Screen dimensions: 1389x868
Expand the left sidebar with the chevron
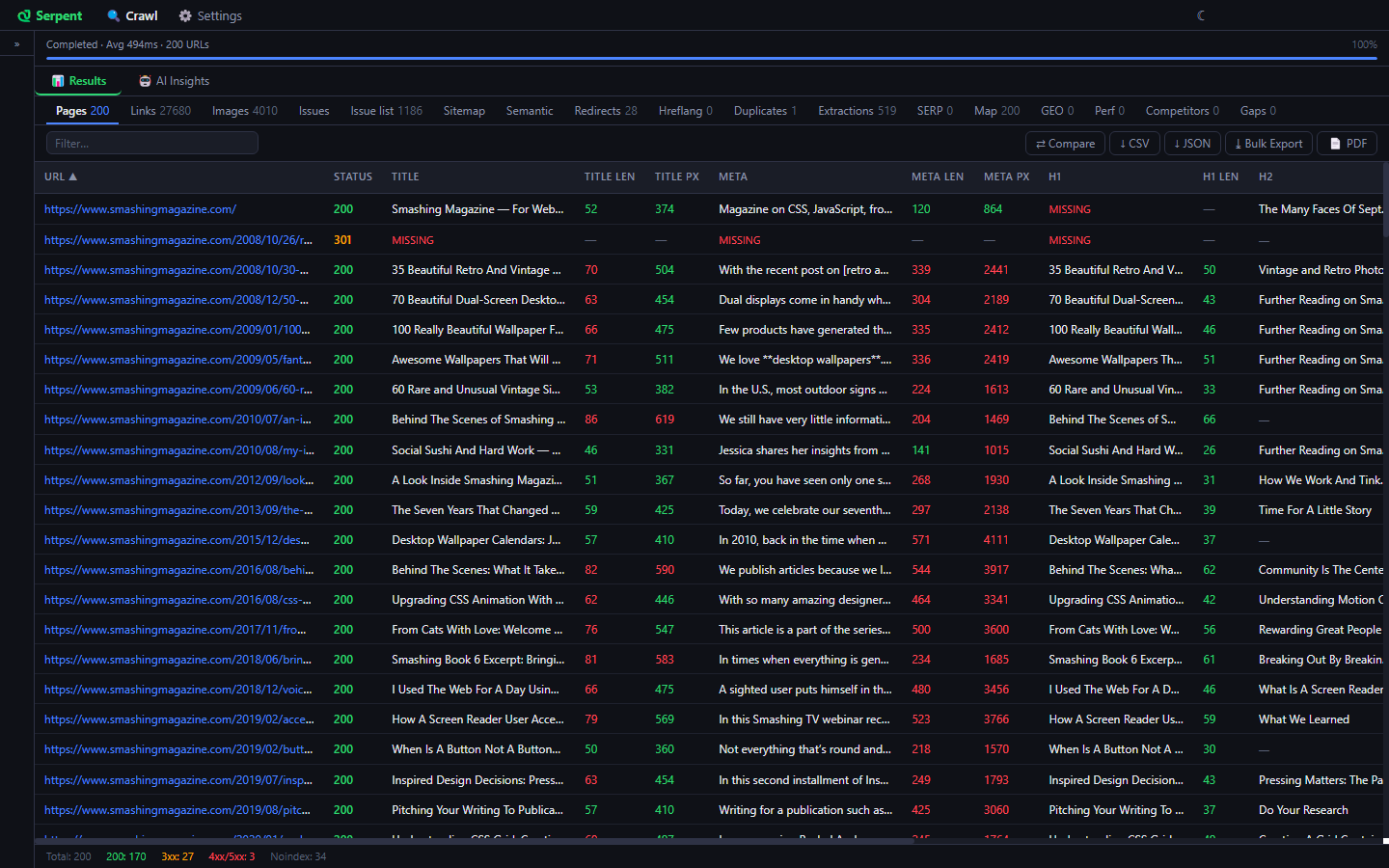(16, 44)
